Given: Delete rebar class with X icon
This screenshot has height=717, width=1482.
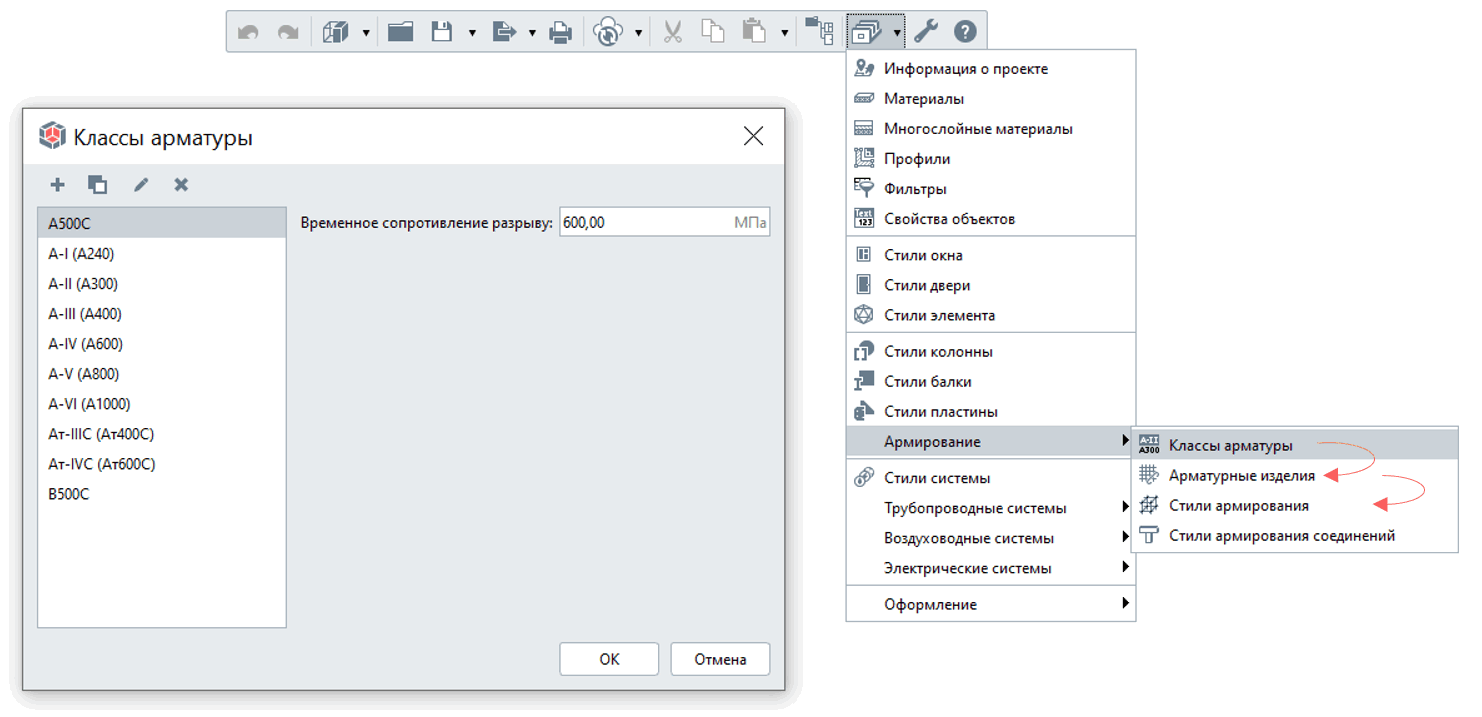Looking at the screenshot, I should click(181, 184).
